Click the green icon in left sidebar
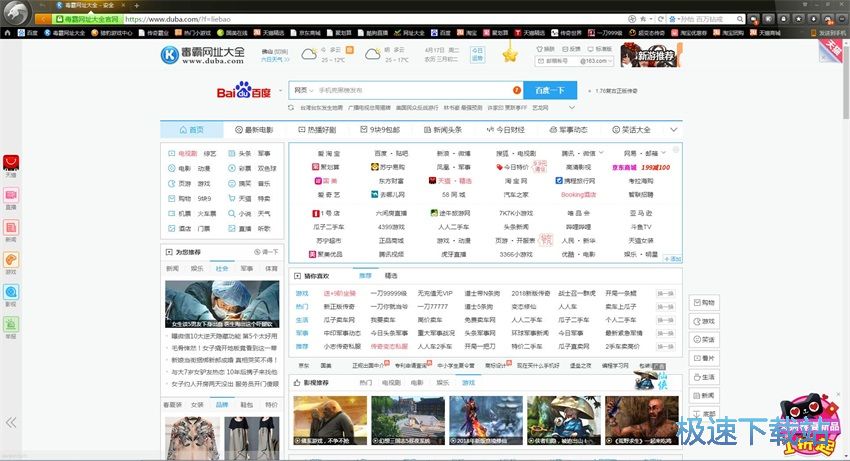850x461 pixels. [11, 324]
